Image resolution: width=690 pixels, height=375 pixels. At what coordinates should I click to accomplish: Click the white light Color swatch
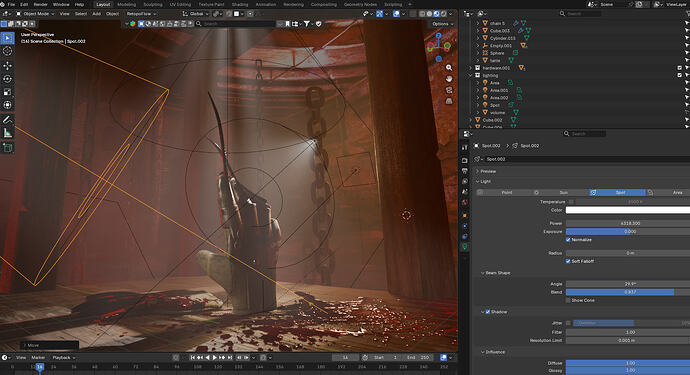click(x=628, y=210)
